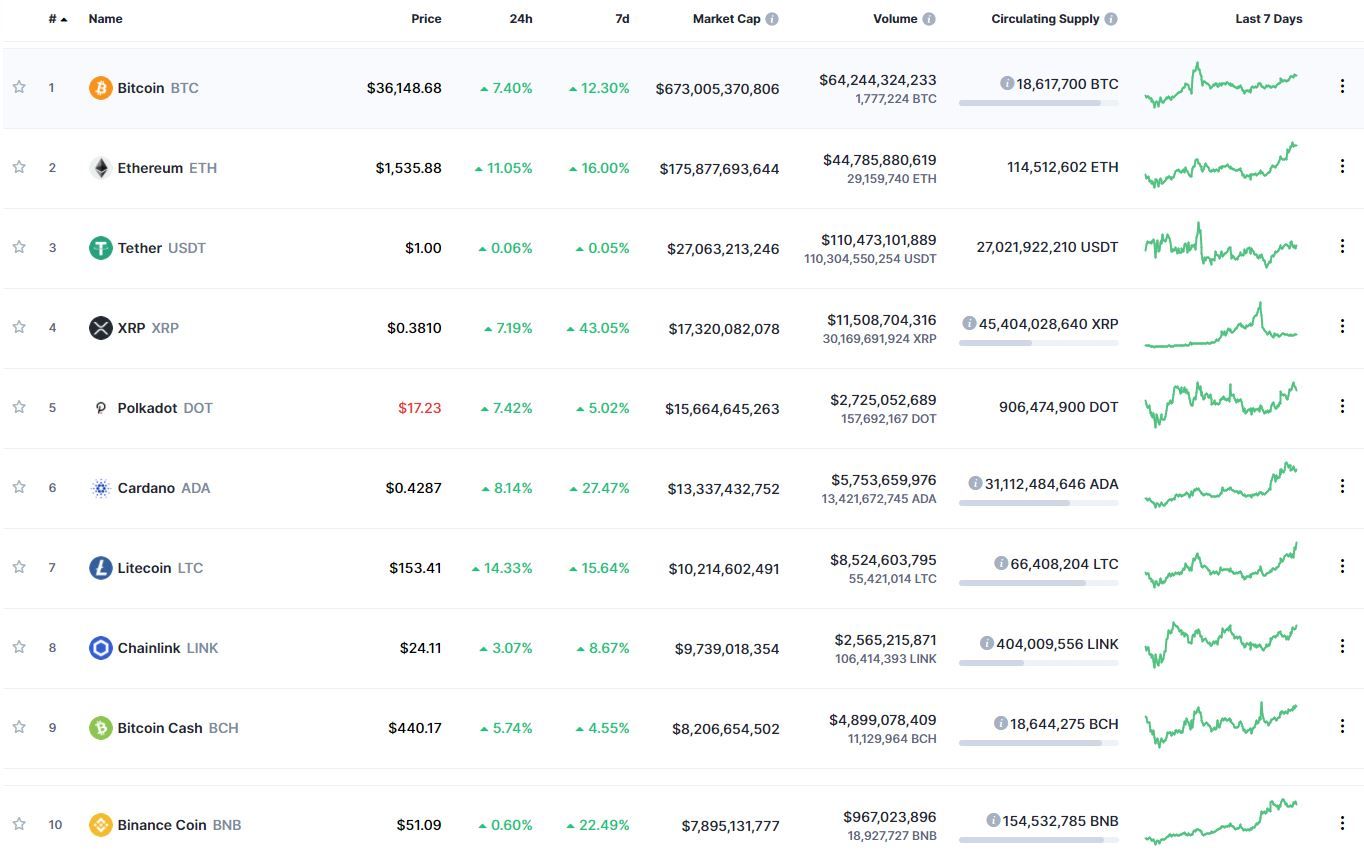
Task: Star the Bitcoin Cash BCH row
Action: click(x=19, y=727)
